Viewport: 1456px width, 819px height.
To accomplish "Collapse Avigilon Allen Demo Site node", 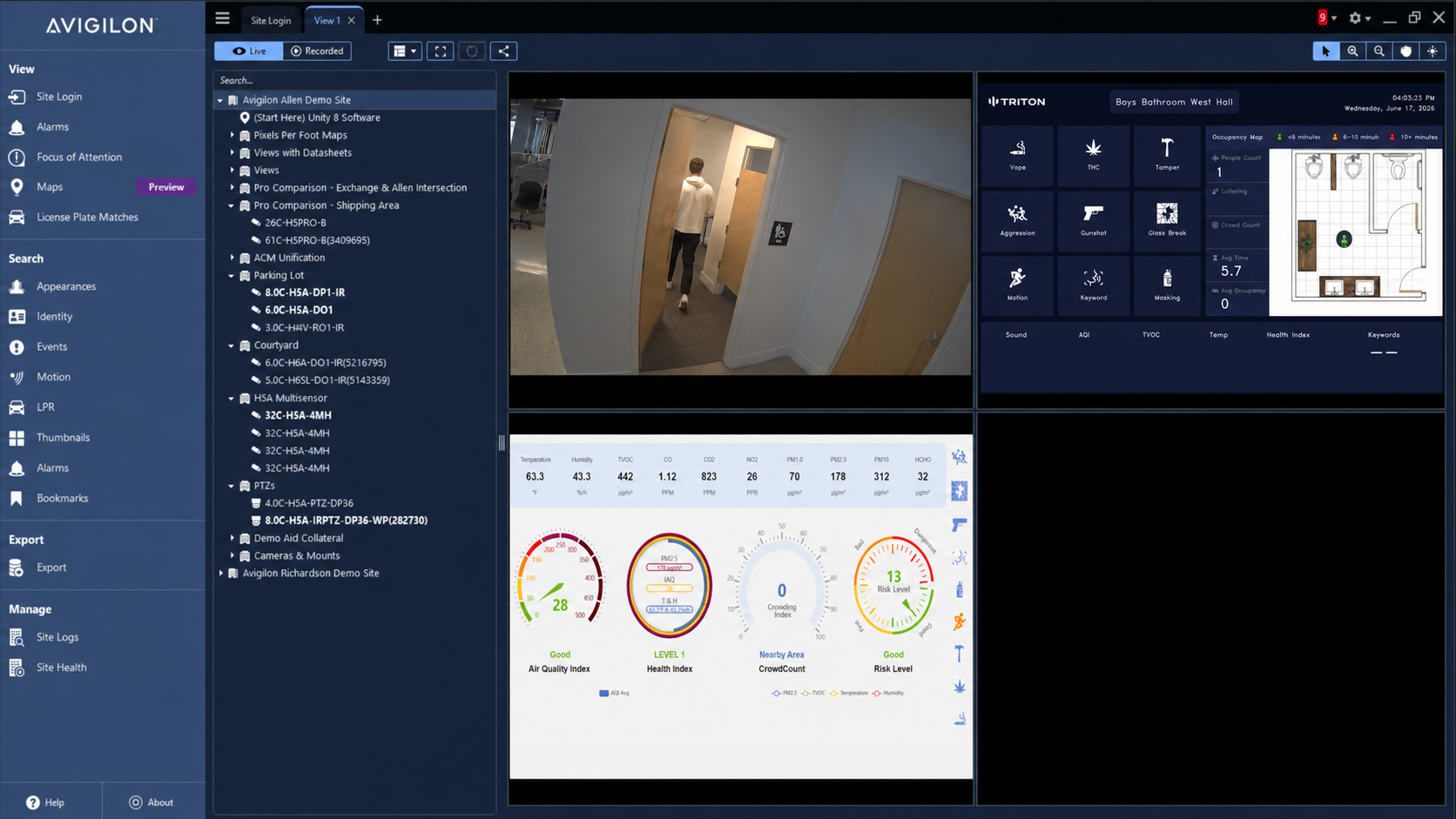I will coord(220,100).
